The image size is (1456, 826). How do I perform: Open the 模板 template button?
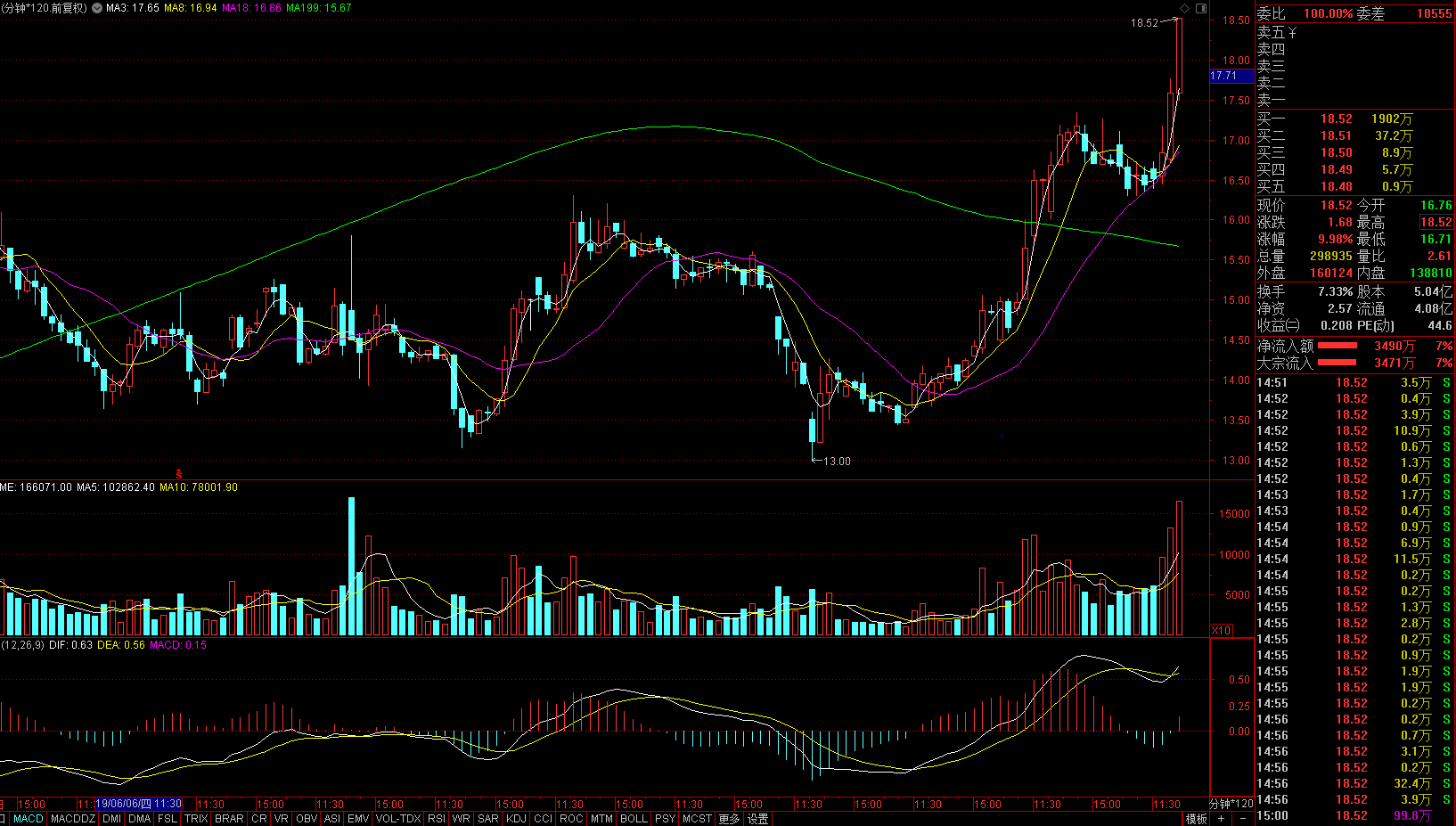click(x=1197, y=819)
